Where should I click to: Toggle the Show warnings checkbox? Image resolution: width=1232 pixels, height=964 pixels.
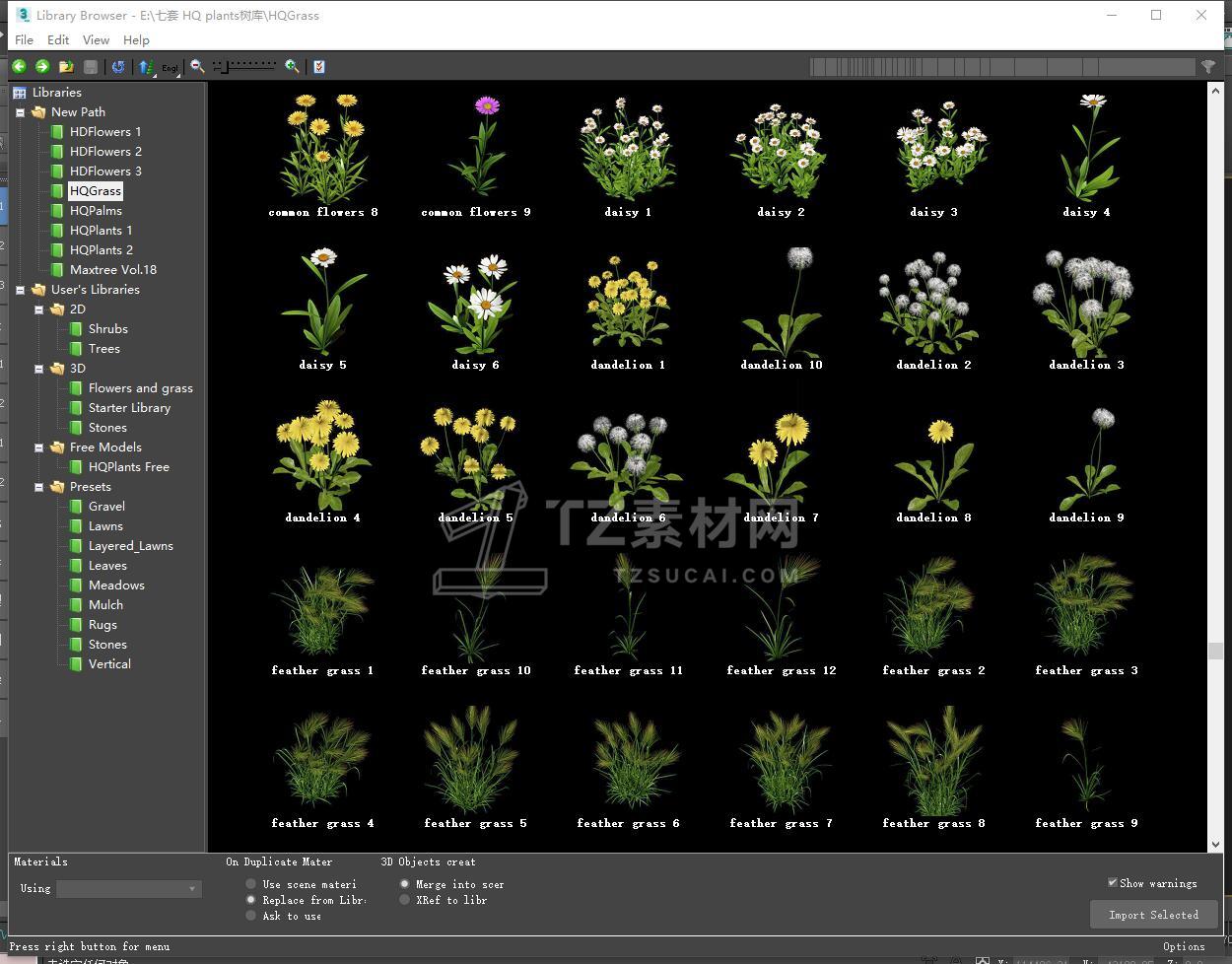tap(1113, 882)
